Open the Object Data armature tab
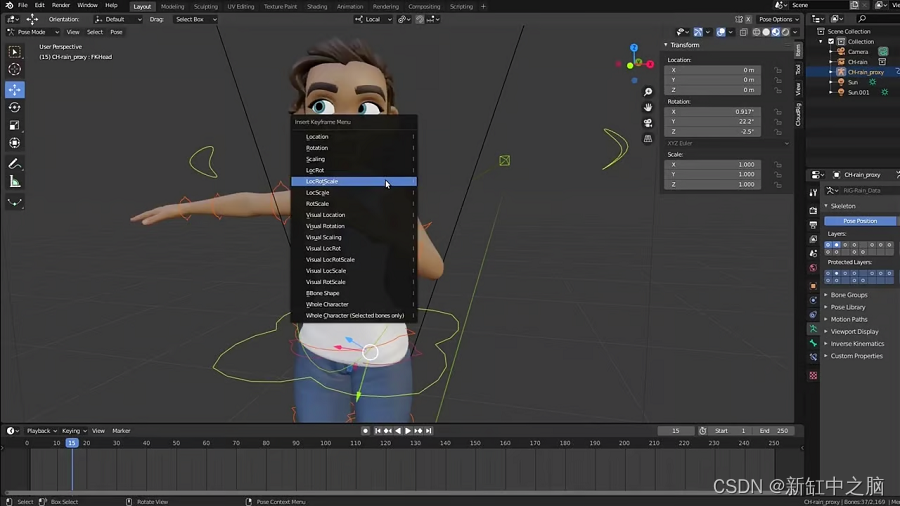900x506 pixels. (x=813, y=329)
